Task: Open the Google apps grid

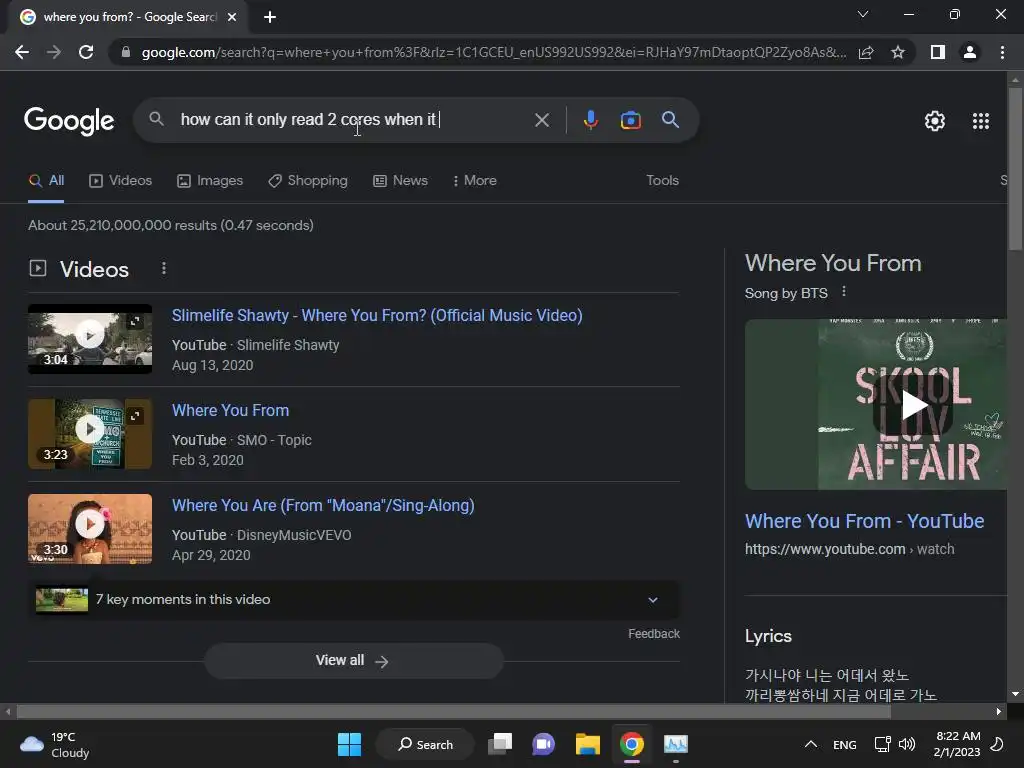Action: (981, 121)
